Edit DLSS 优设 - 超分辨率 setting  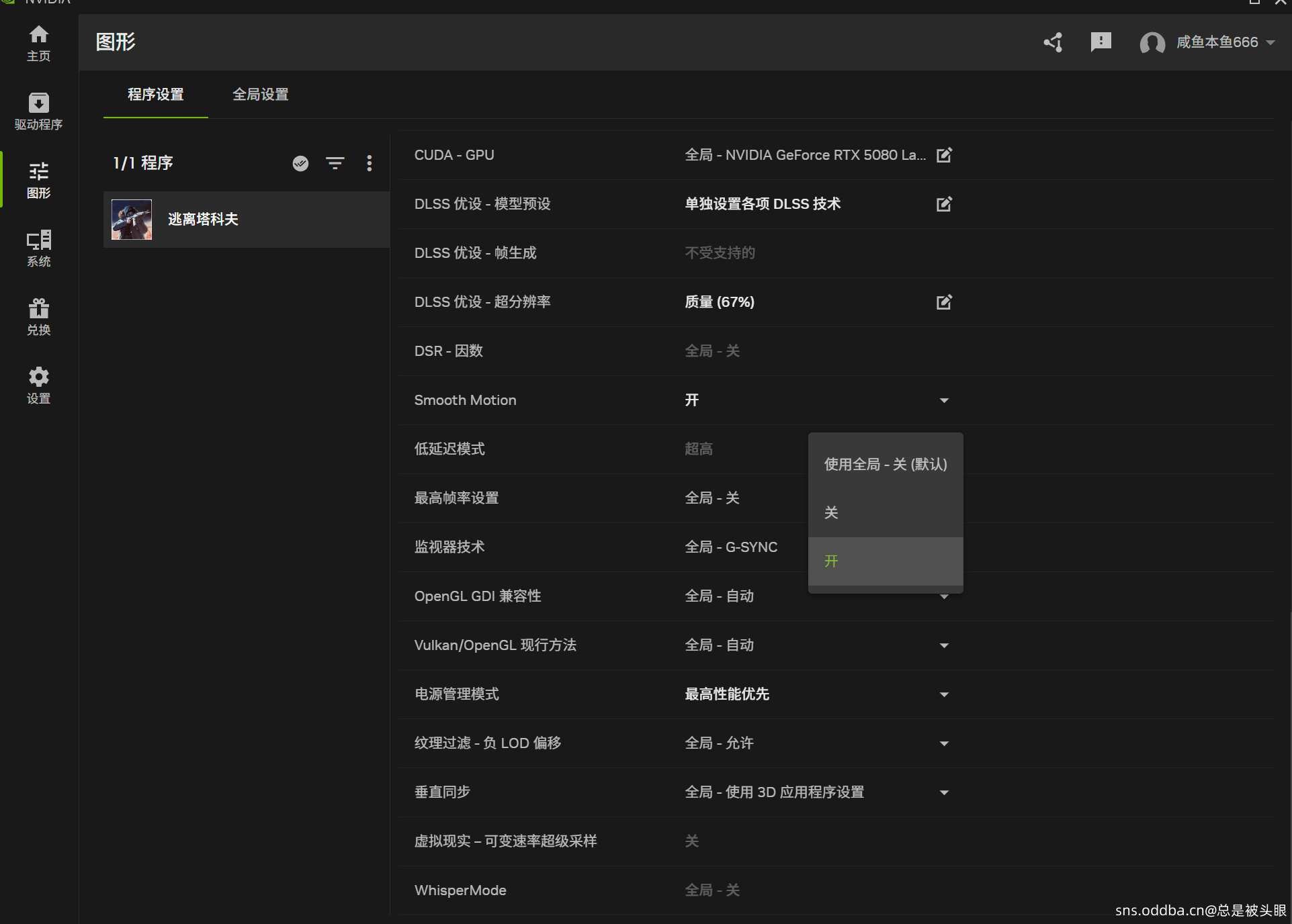(944, 302)
